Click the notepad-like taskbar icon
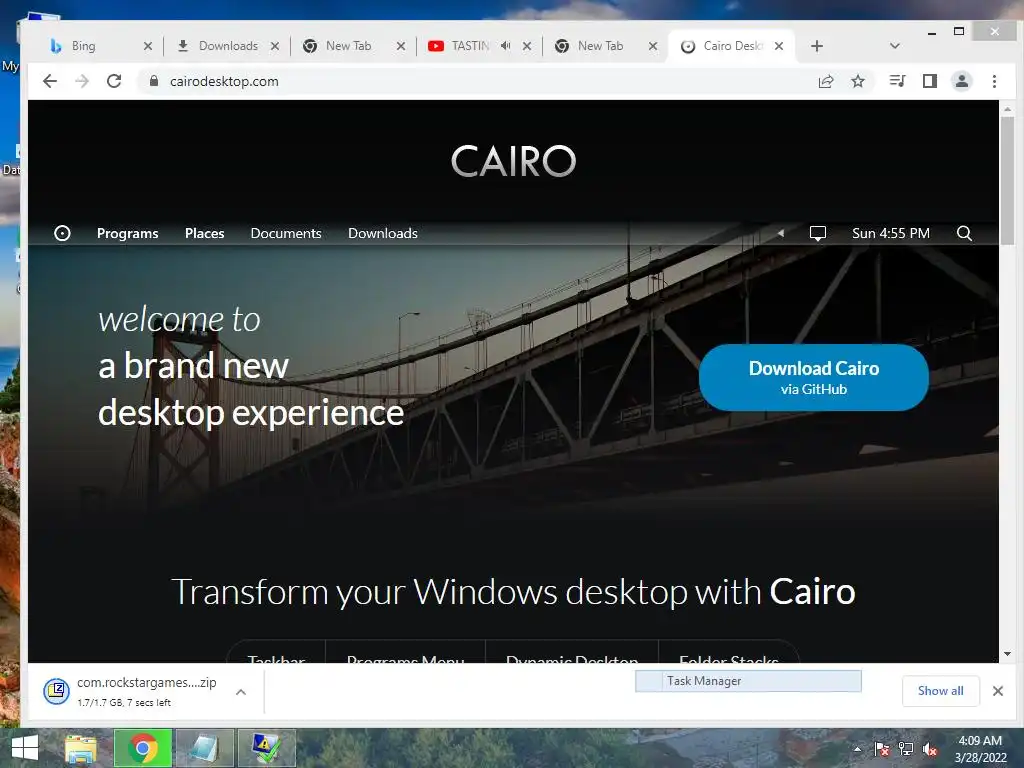This screenshot has height=768, width=1024. tap(204, 748)
